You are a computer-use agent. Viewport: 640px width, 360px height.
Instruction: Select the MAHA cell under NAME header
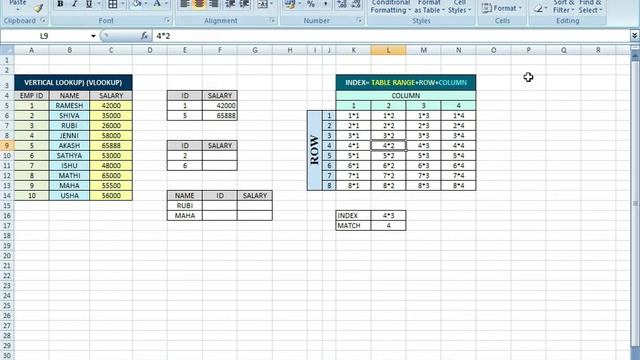pyautogui.click(x=184, y=216)
